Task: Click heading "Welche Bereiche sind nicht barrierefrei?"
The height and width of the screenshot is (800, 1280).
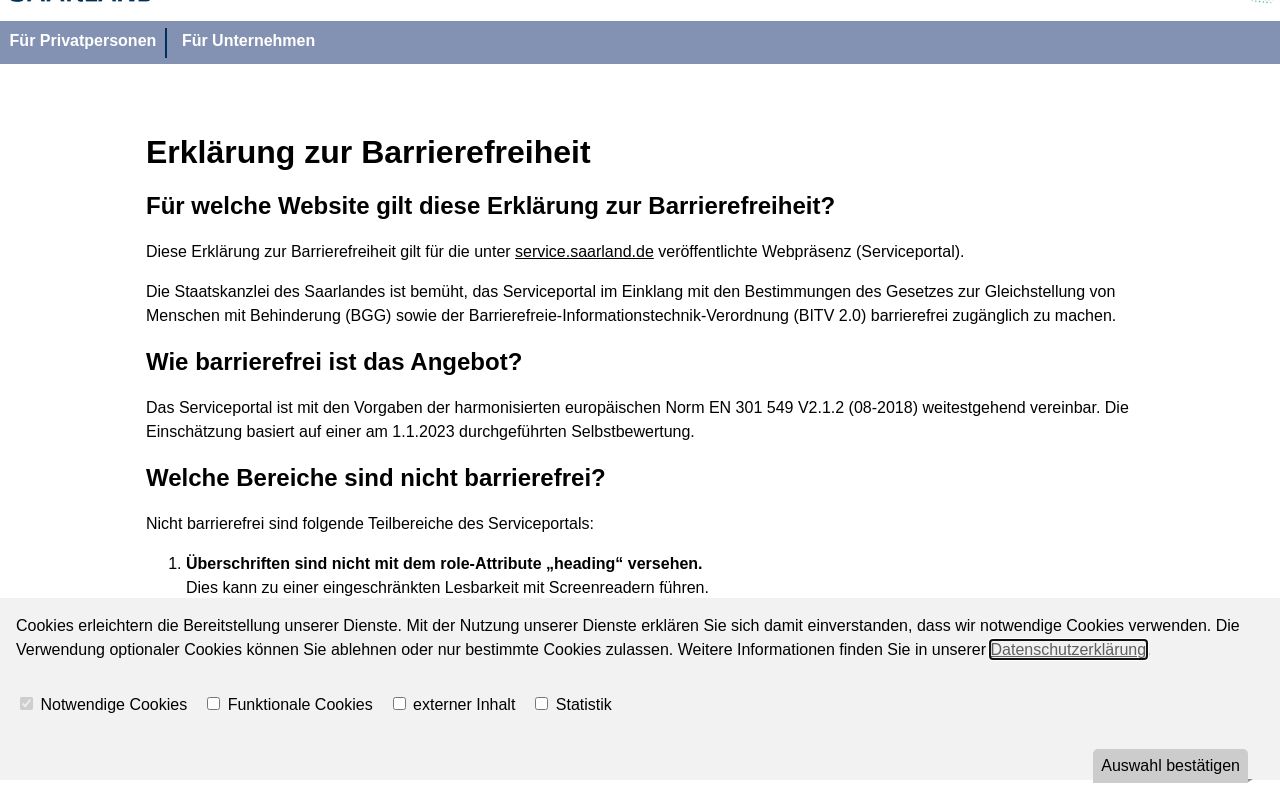Action: 376,478
